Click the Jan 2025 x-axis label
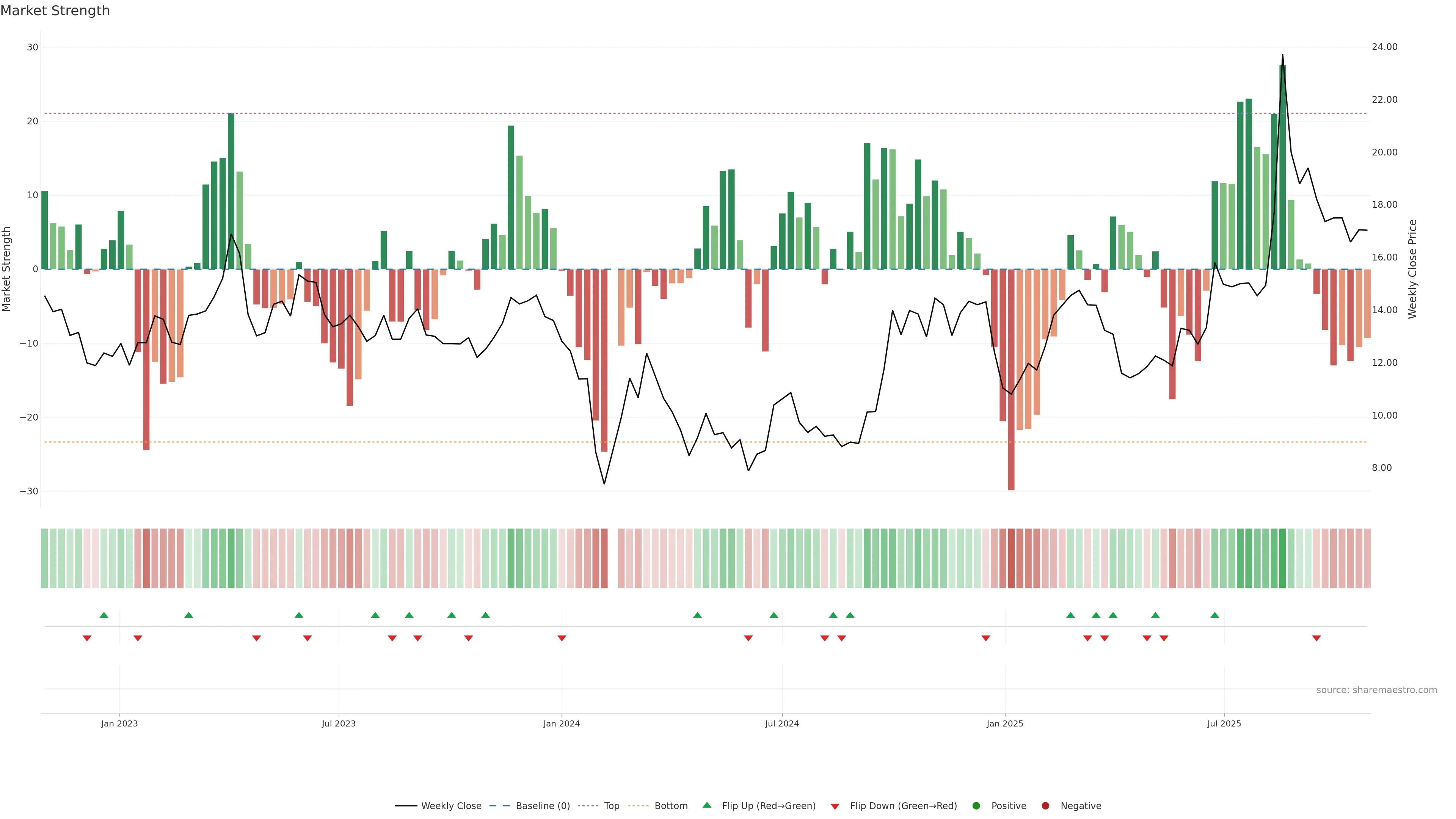 1005,723
